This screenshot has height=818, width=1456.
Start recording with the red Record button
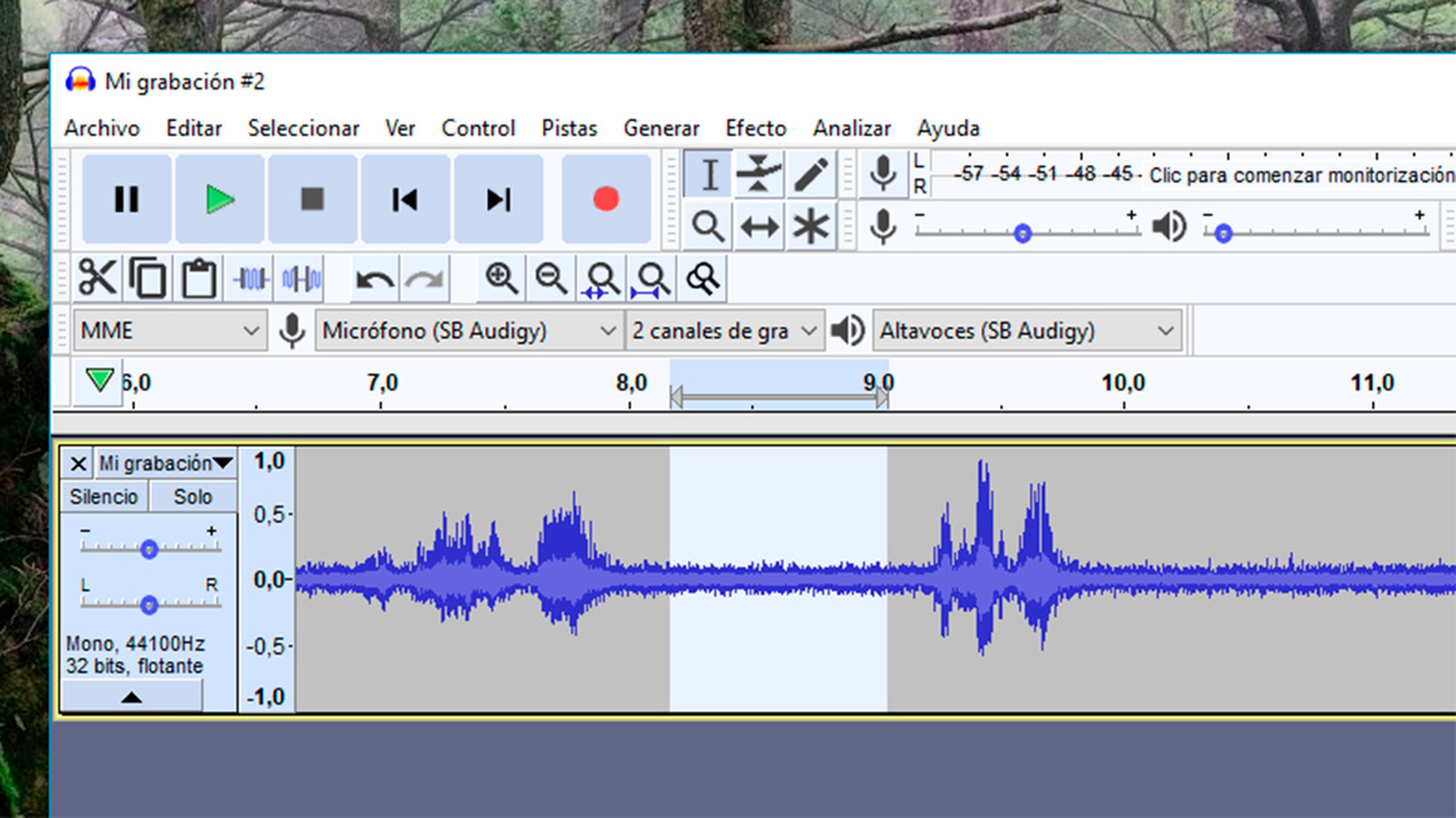(606, 199)
